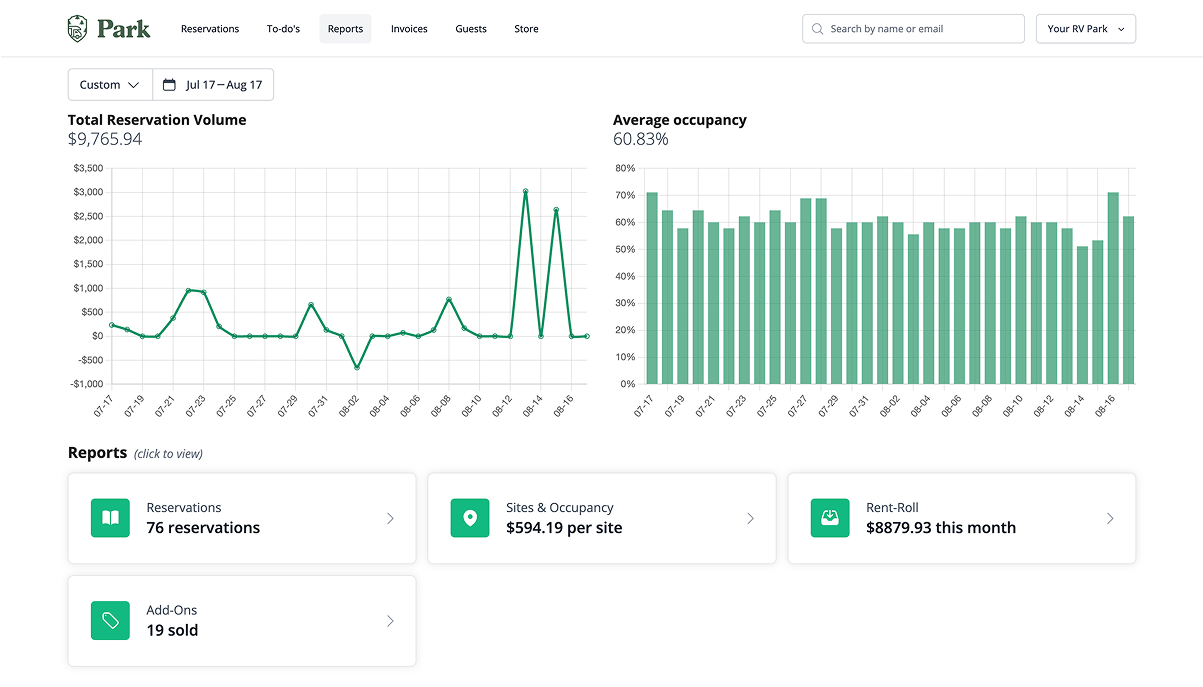Open the Jul 17 – Aug 17 date picker
The width and height of the screenshot is (1203, 687).
[214, 85]
